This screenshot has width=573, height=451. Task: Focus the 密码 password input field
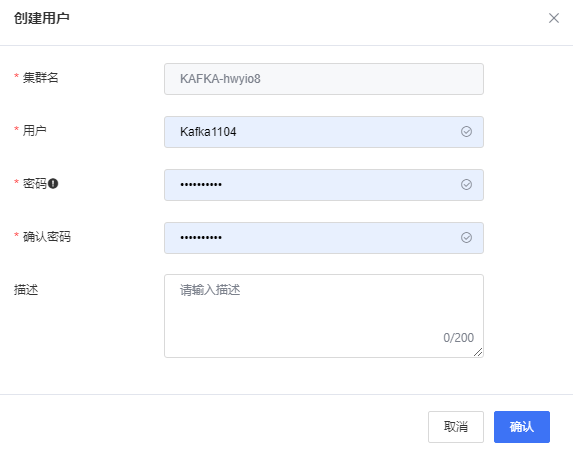pyautogui.click(x=324, y=185)
